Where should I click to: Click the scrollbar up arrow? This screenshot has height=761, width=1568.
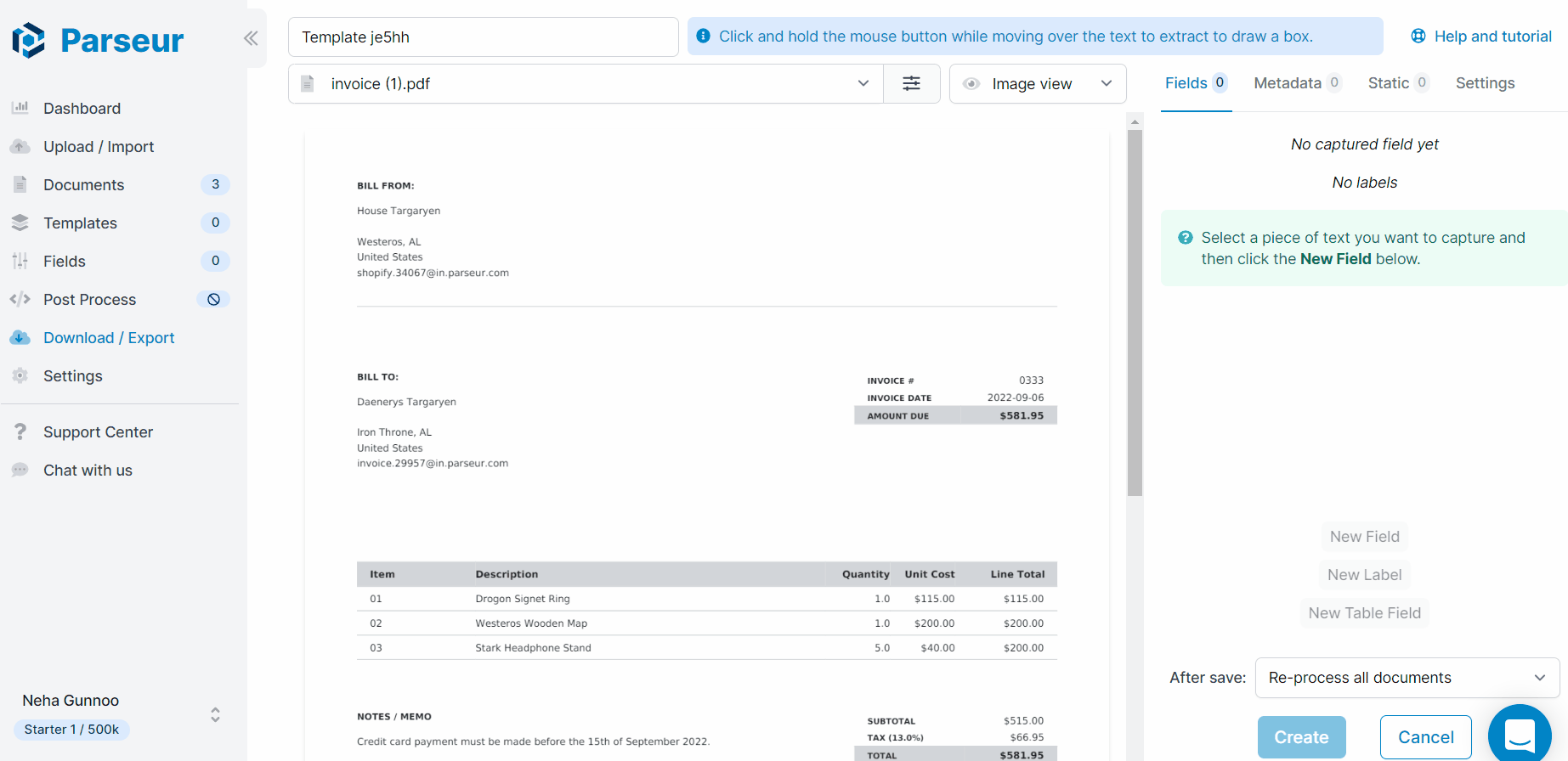(x=1135, y=121)
